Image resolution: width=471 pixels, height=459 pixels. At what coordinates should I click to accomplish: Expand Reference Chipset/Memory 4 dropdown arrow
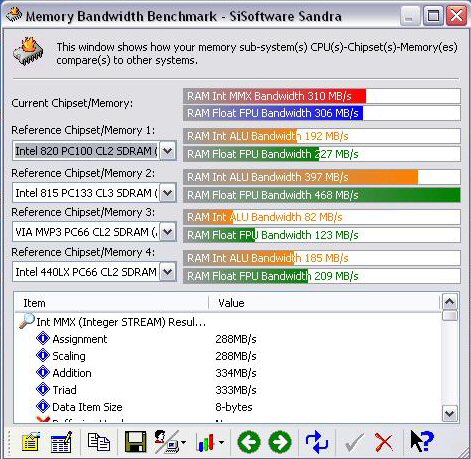pyautogui.click(x=167, y=272)
